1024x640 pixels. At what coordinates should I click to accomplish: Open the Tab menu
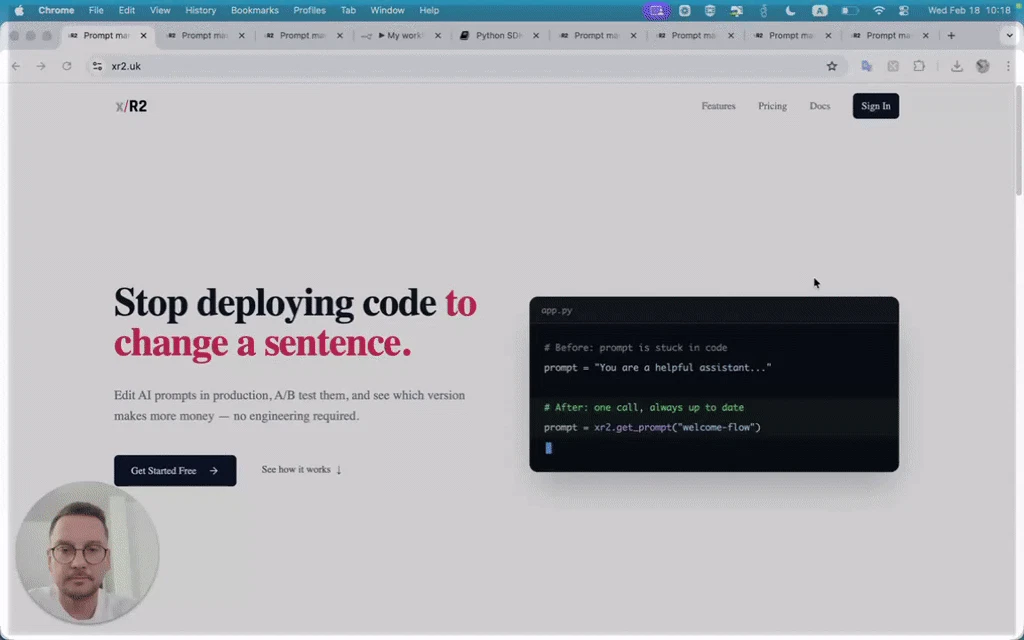point(348,10)
